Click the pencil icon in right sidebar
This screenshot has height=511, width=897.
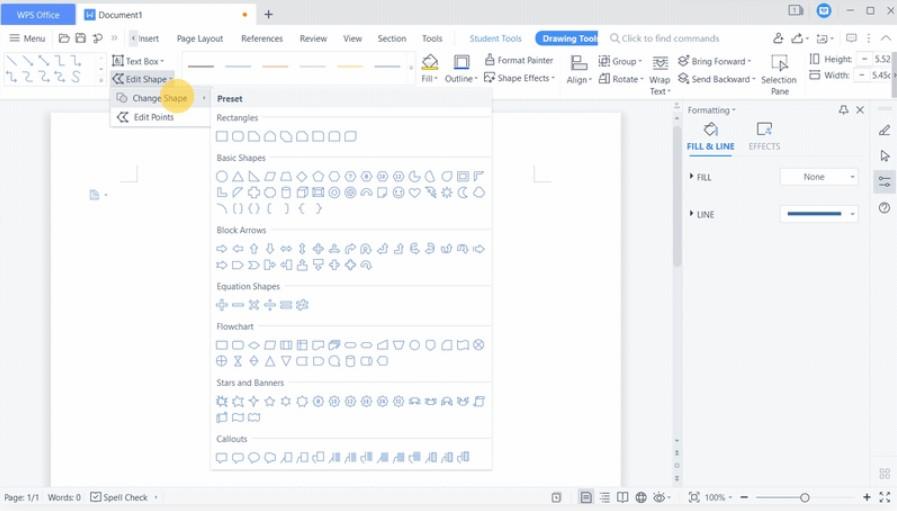pyautogui.click(x=884, y=130)
